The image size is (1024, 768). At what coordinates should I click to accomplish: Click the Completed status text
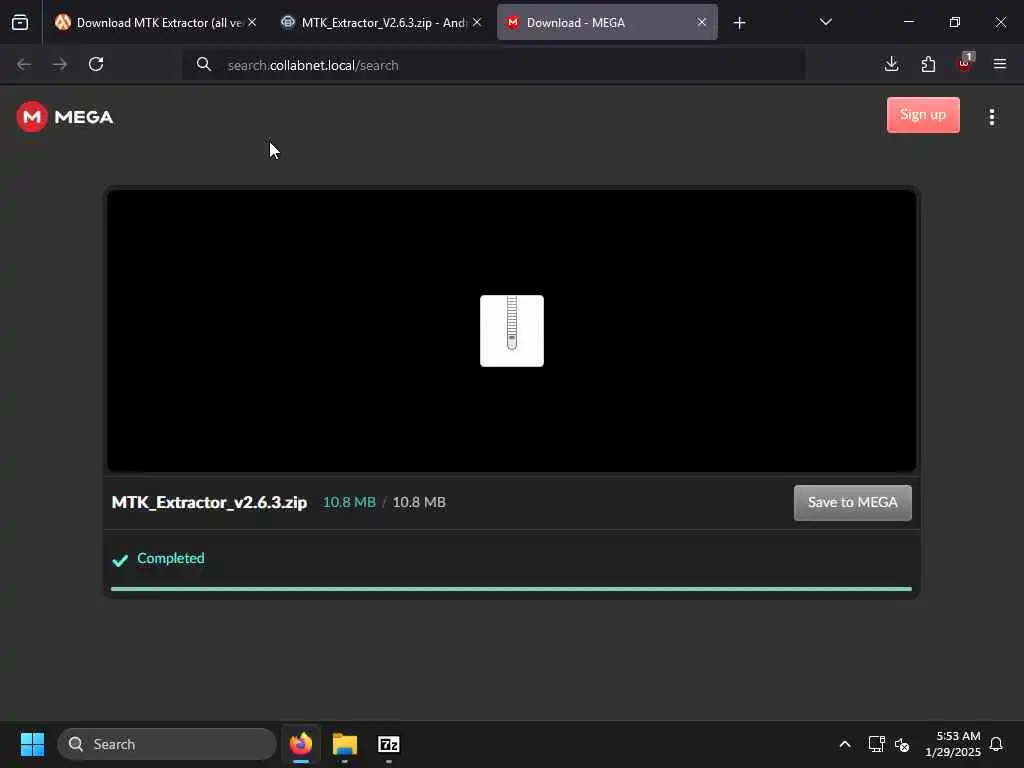170,558
